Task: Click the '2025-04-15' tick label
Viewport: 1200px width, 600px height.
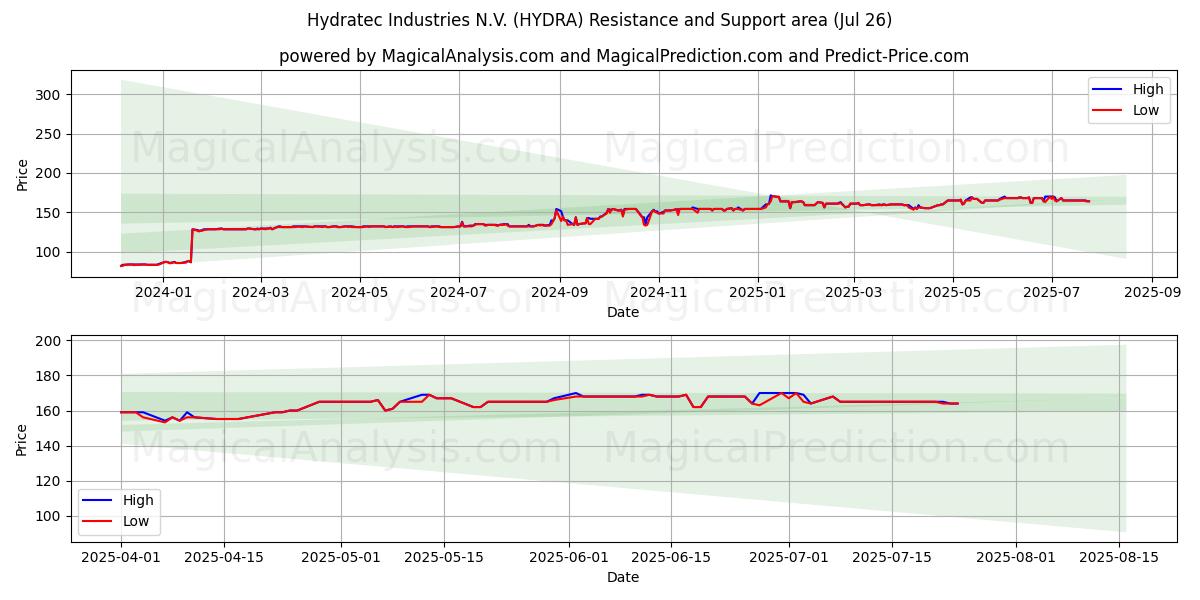Action: [x=224, y=558]
